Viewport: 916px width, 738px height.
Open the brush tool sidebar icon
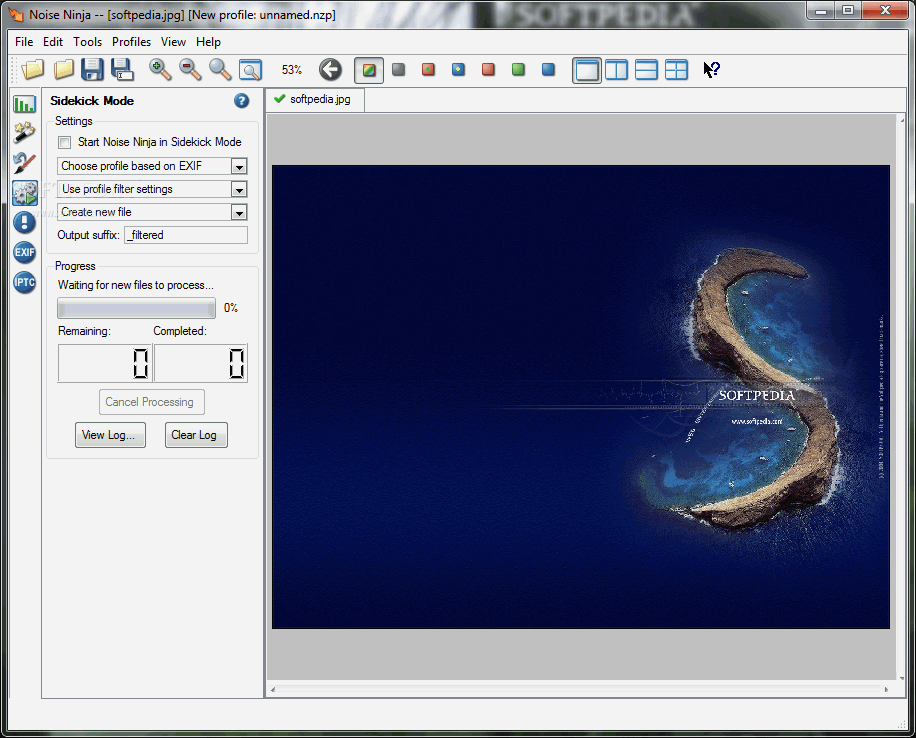click(25, 163)
